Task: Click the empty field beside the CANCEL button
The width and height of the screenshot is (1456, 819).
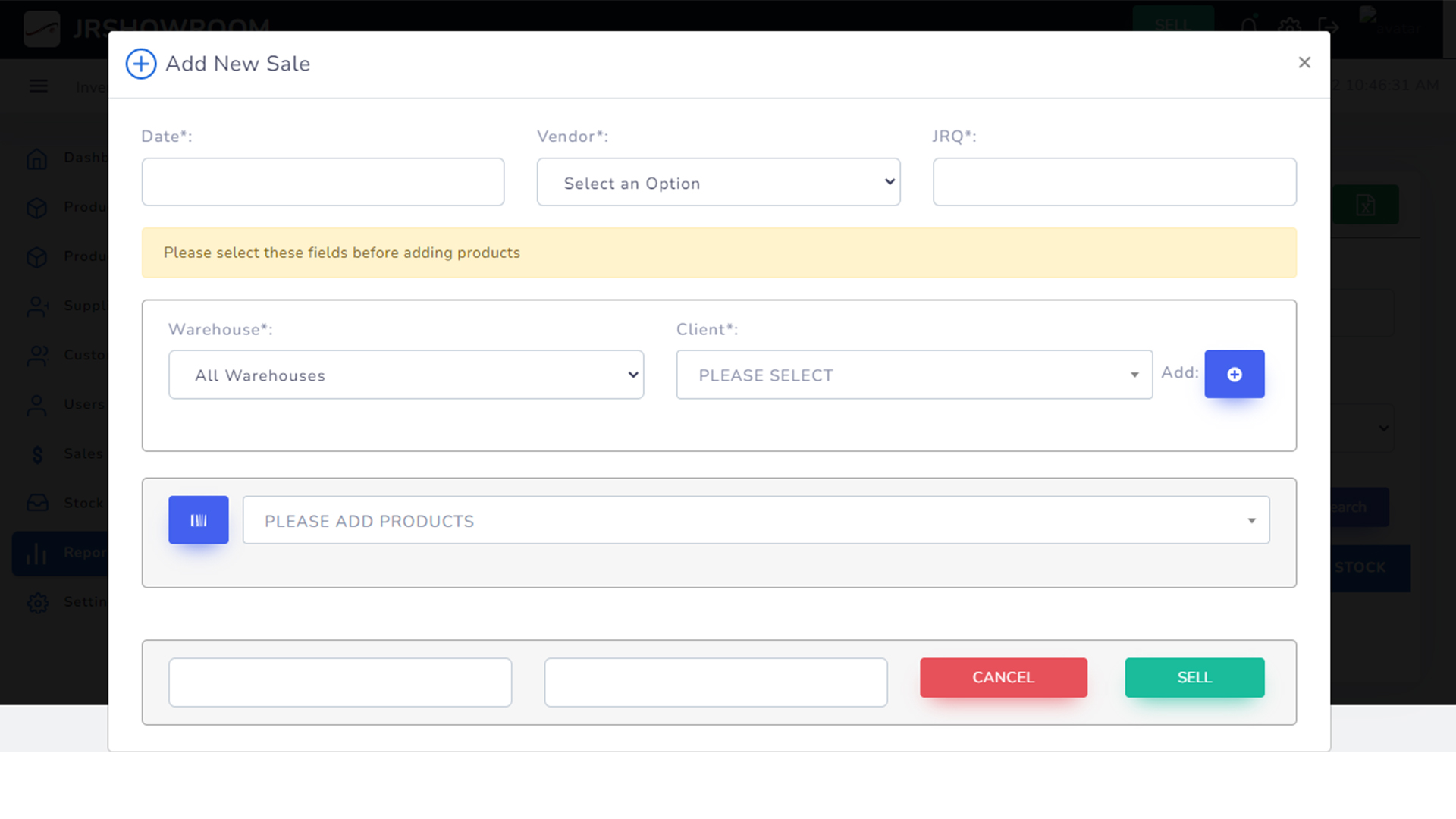Action: pos(715,682)
